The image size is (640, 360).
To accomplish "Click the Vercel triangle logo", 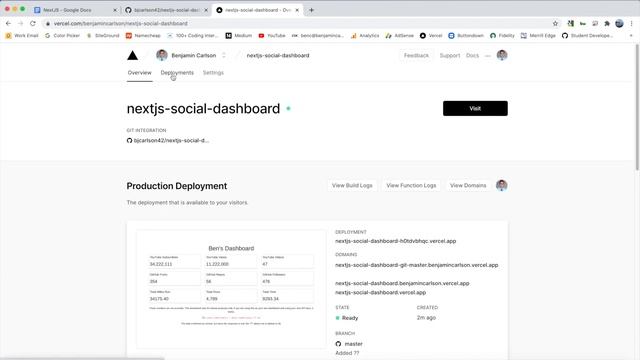I will [132, 56].
